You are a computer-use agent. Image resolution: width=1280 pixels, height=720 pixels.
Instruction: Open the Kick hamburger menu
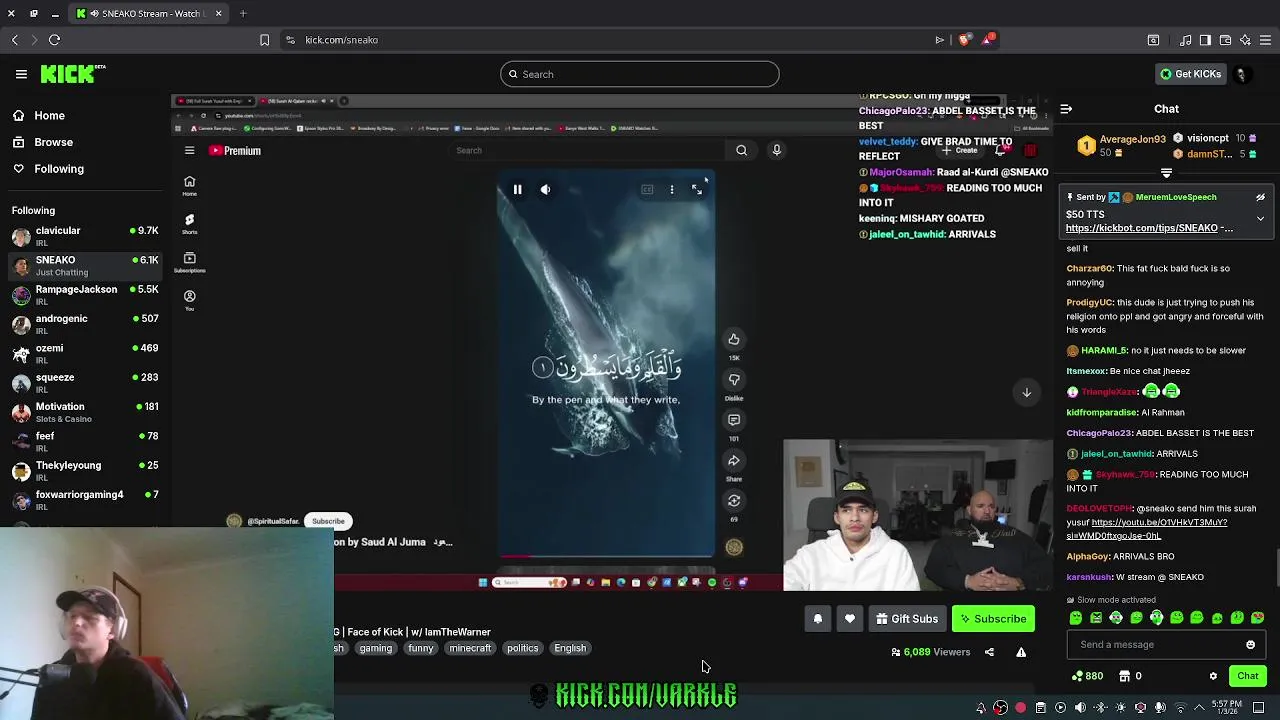pyautogui.click(x=21, y=74)
